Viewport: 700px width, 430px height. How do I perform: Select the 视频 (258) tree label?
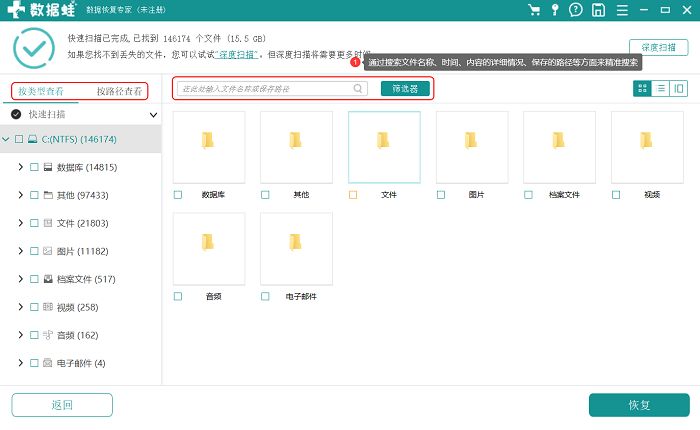(78, 307)
